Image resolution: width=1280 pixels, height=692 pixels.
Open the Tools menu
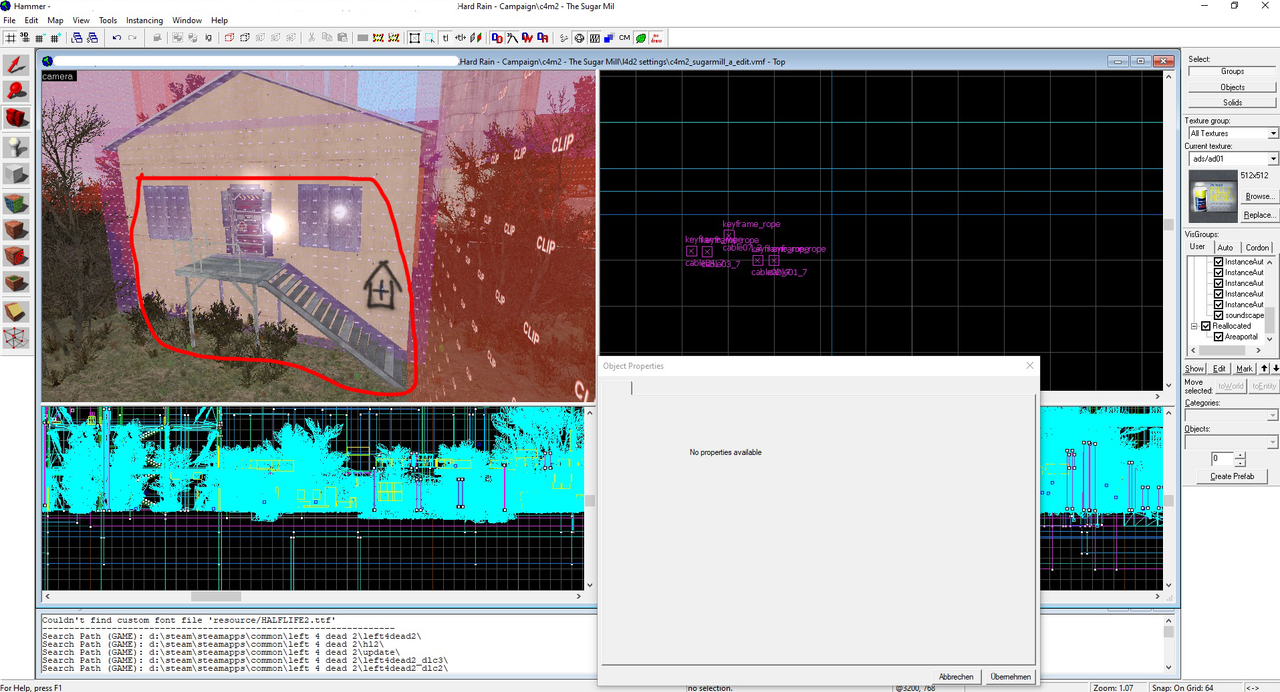click(108, 20)
